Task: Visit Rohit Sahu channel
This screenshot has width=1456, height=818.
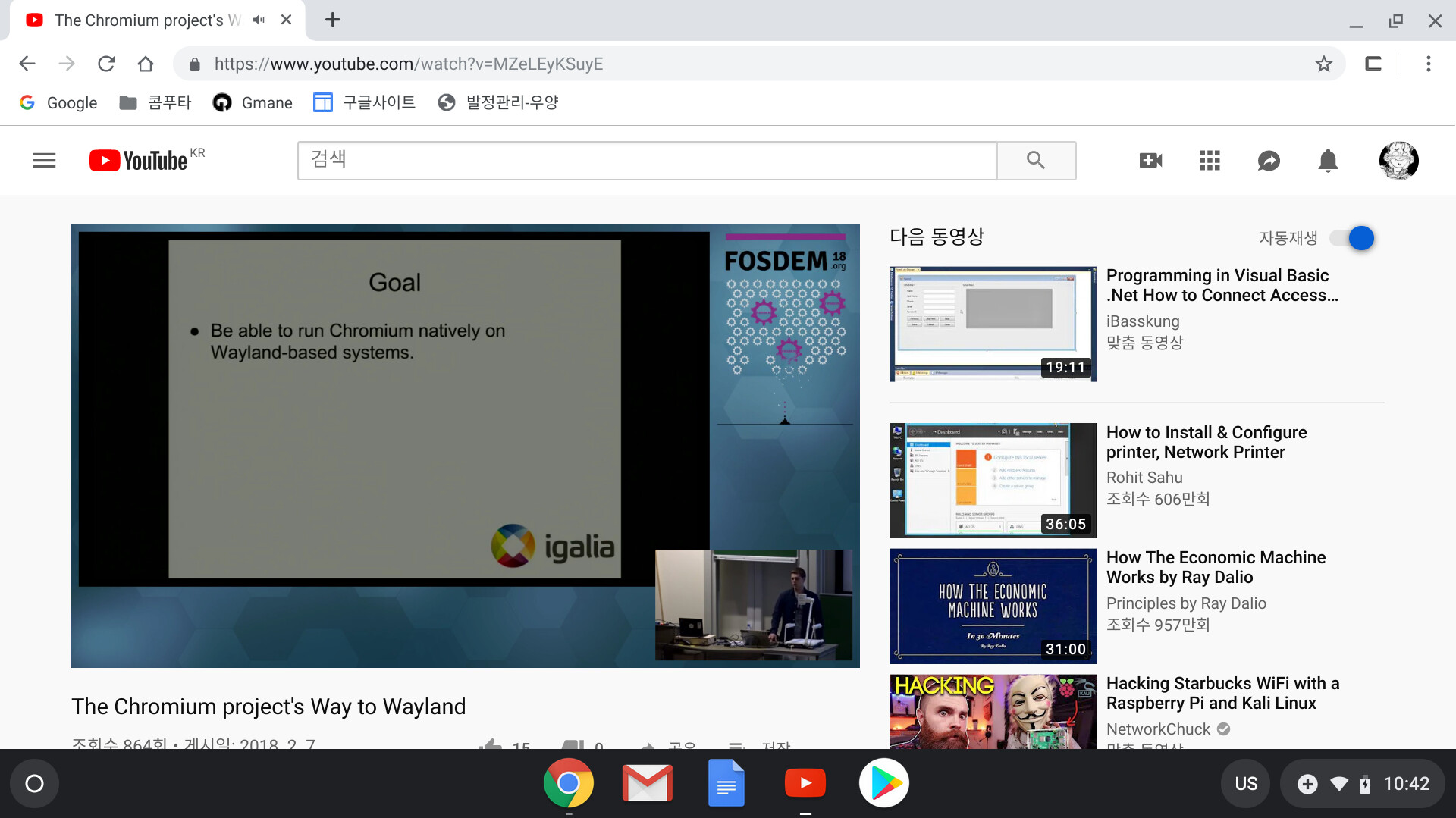Action: pyautogui.click(x=1144, y=478)
